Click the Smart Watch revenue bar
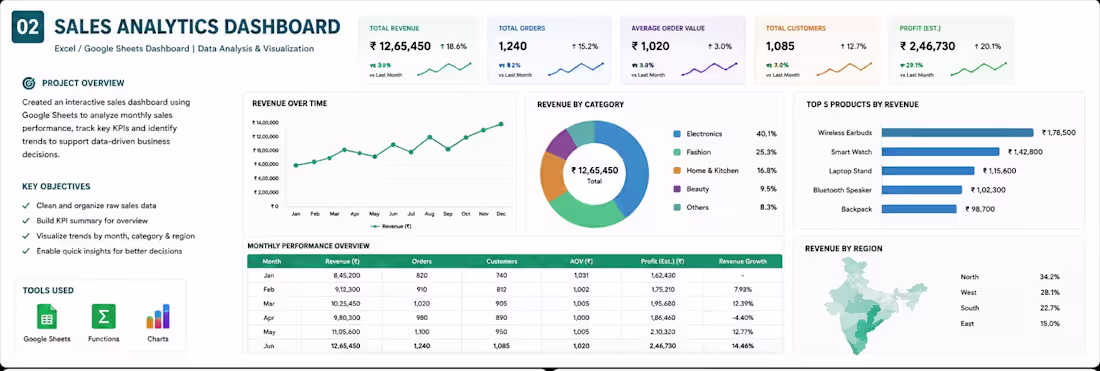 point(940,151)
